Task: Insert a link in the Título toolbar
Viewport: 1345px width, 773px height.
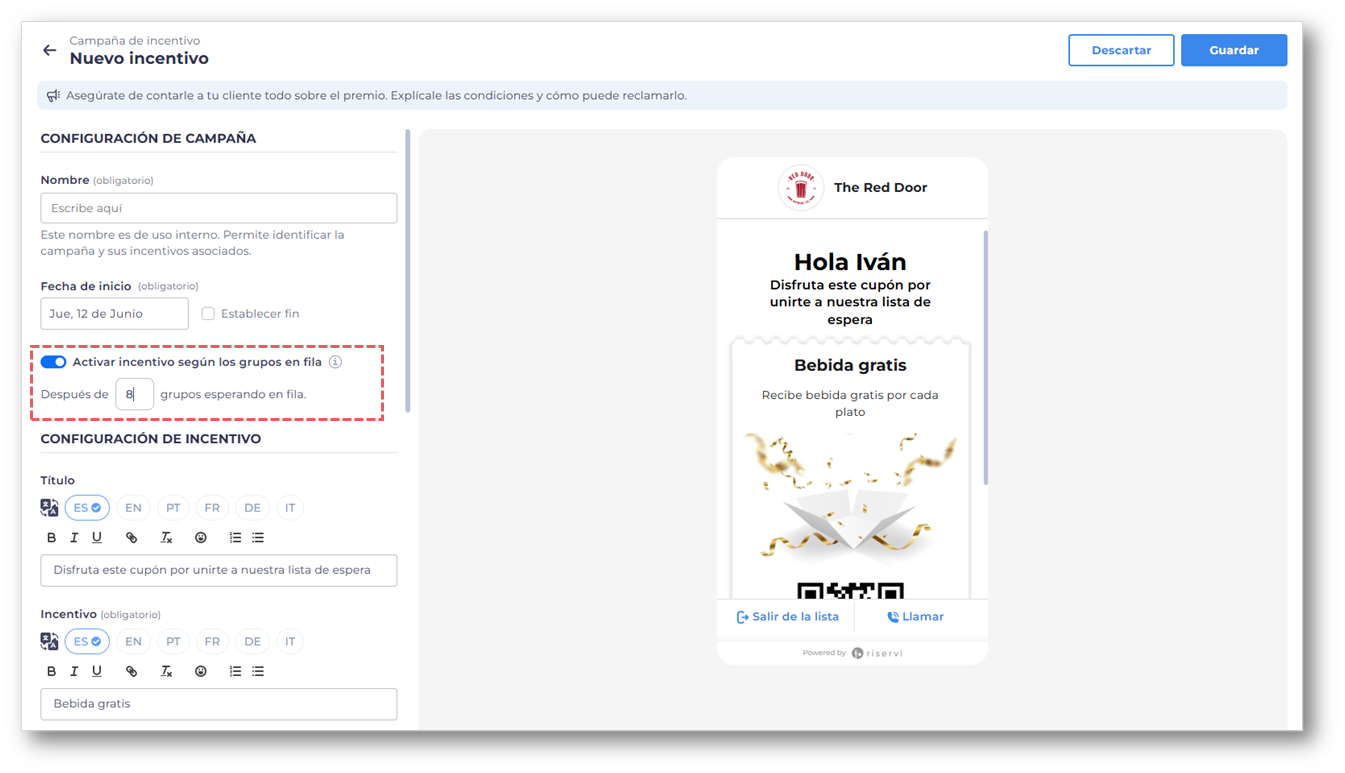Action: click(x=131, y=538)
